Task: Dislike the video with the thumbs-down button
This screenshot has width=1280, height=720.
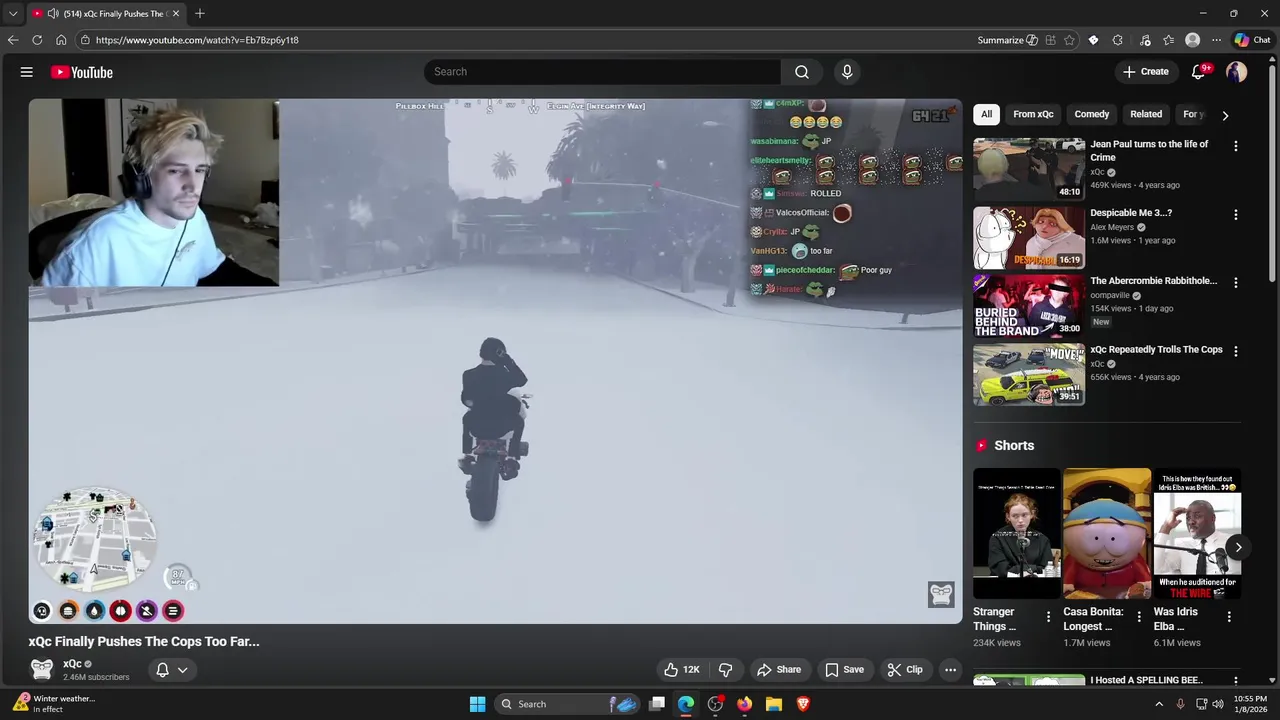Action: [x=726, y=670]
